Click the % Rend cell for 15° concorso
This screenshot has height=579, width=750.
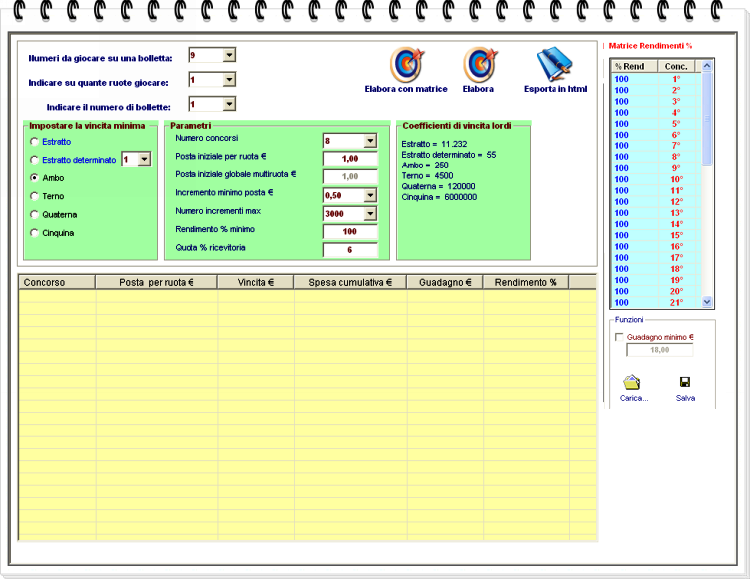(635, 235)
